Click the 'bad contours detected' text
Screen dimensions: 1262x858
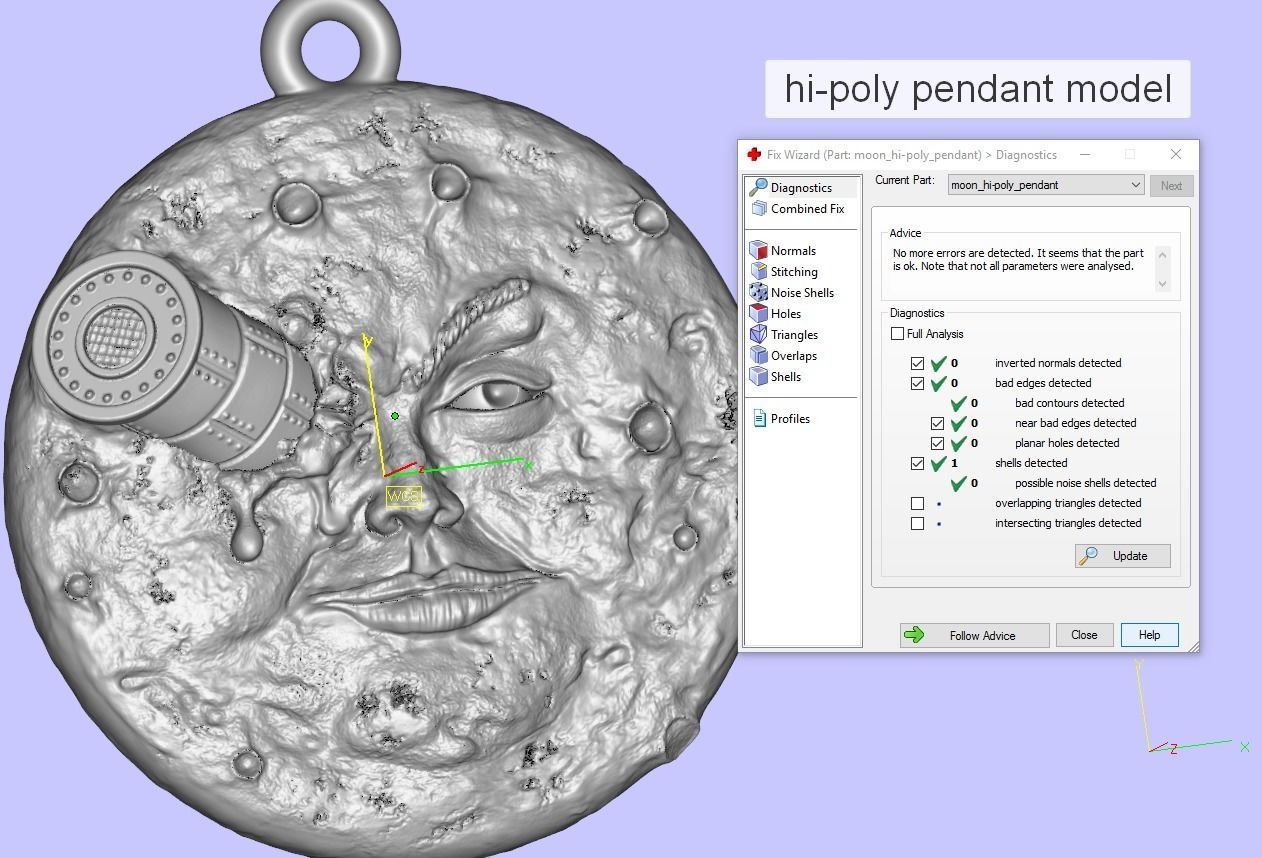tap(1069, 403)
